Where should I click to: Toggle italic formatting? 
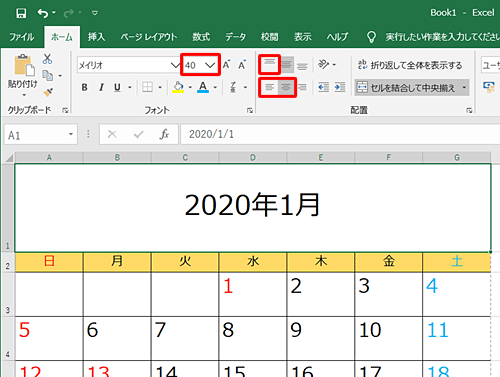(x=101, y=87)
